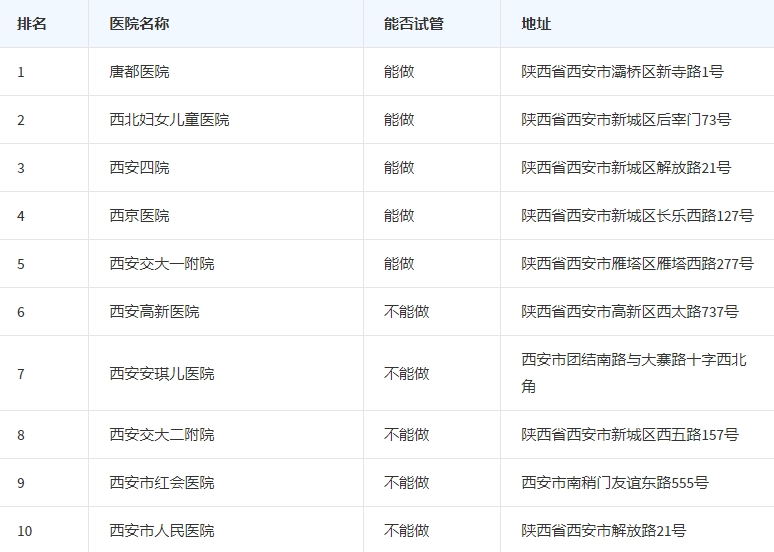Click 不能做 in the 西安高新医院 row
The width and height of the screenshot is (774, 552).
[x=407, y=311]
